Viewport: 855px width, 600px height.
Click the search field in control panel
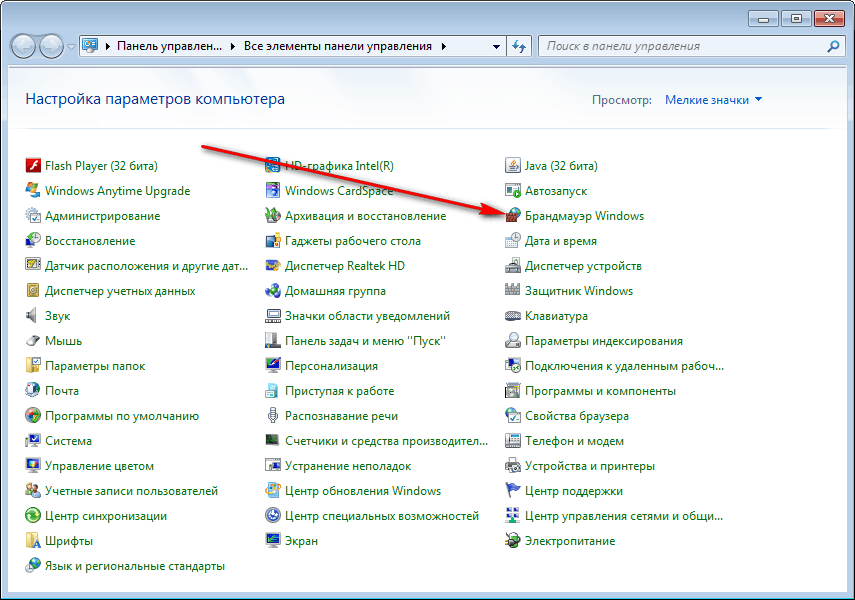tap(680, 46)
